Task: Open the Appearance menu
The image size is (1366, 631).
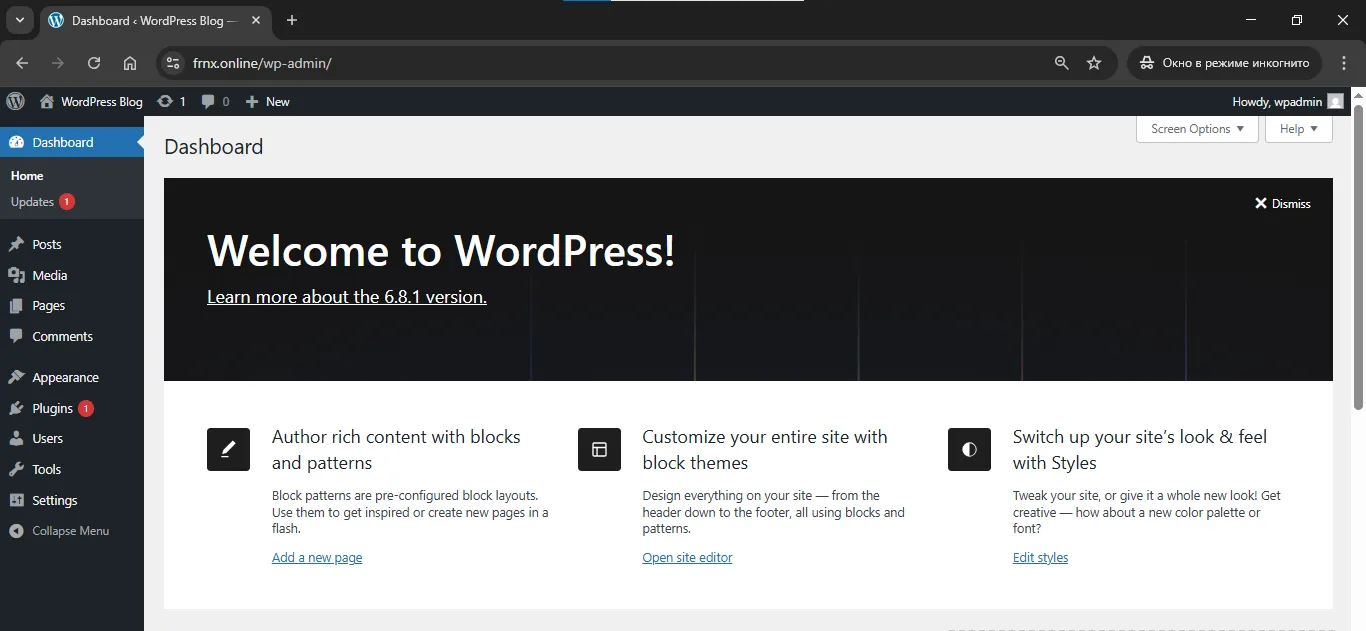Action: pos(72,377)
